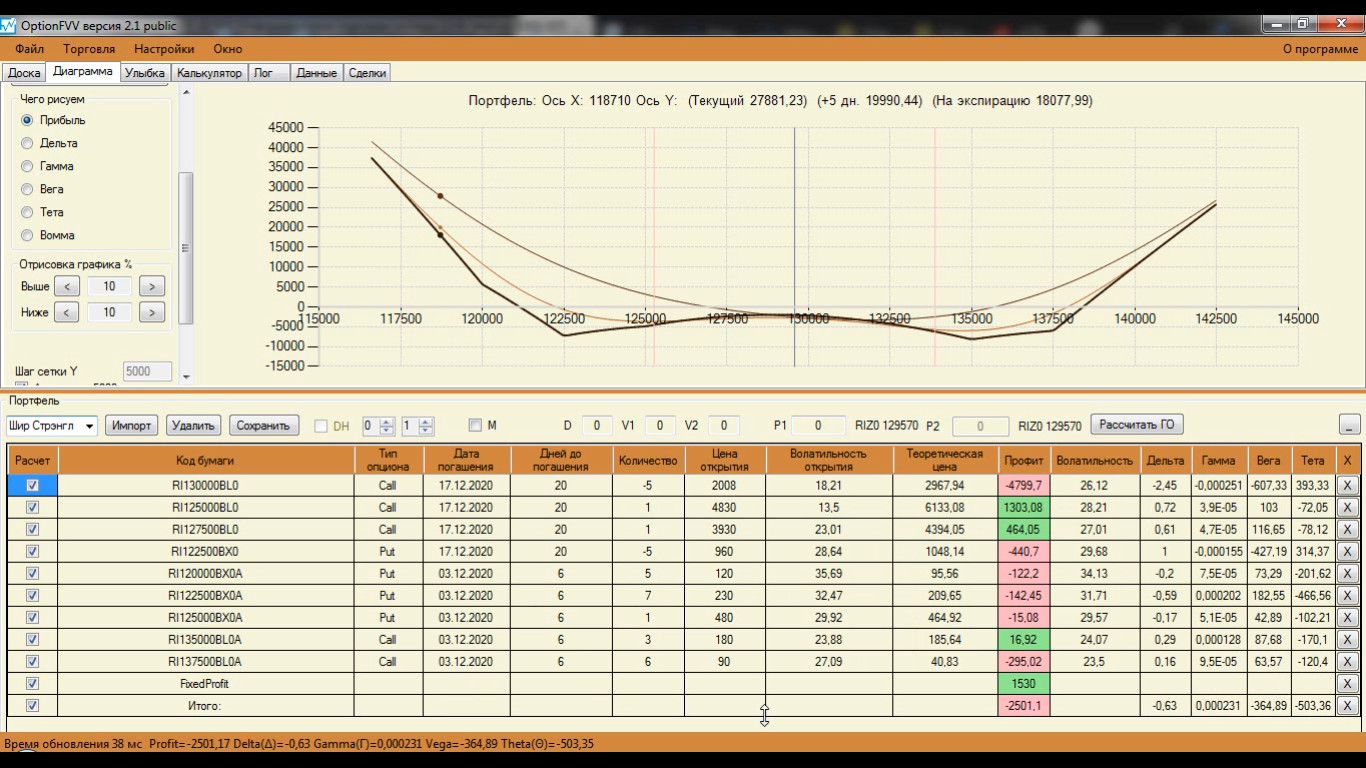Remove RI125000BX0A position with its X button
Image resolution: width=1366 pixels, height=768 pixels.
1347,617
